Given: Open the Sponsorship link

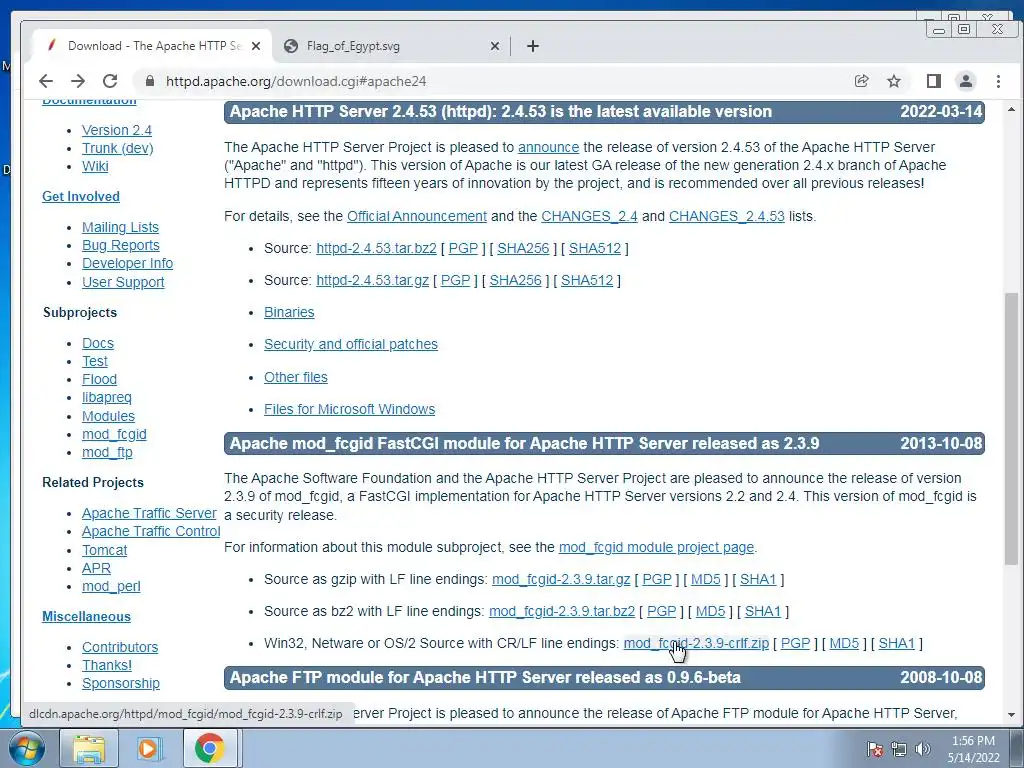Looking at the screenshot, I should pyautogui.click(x=121, y=683).
